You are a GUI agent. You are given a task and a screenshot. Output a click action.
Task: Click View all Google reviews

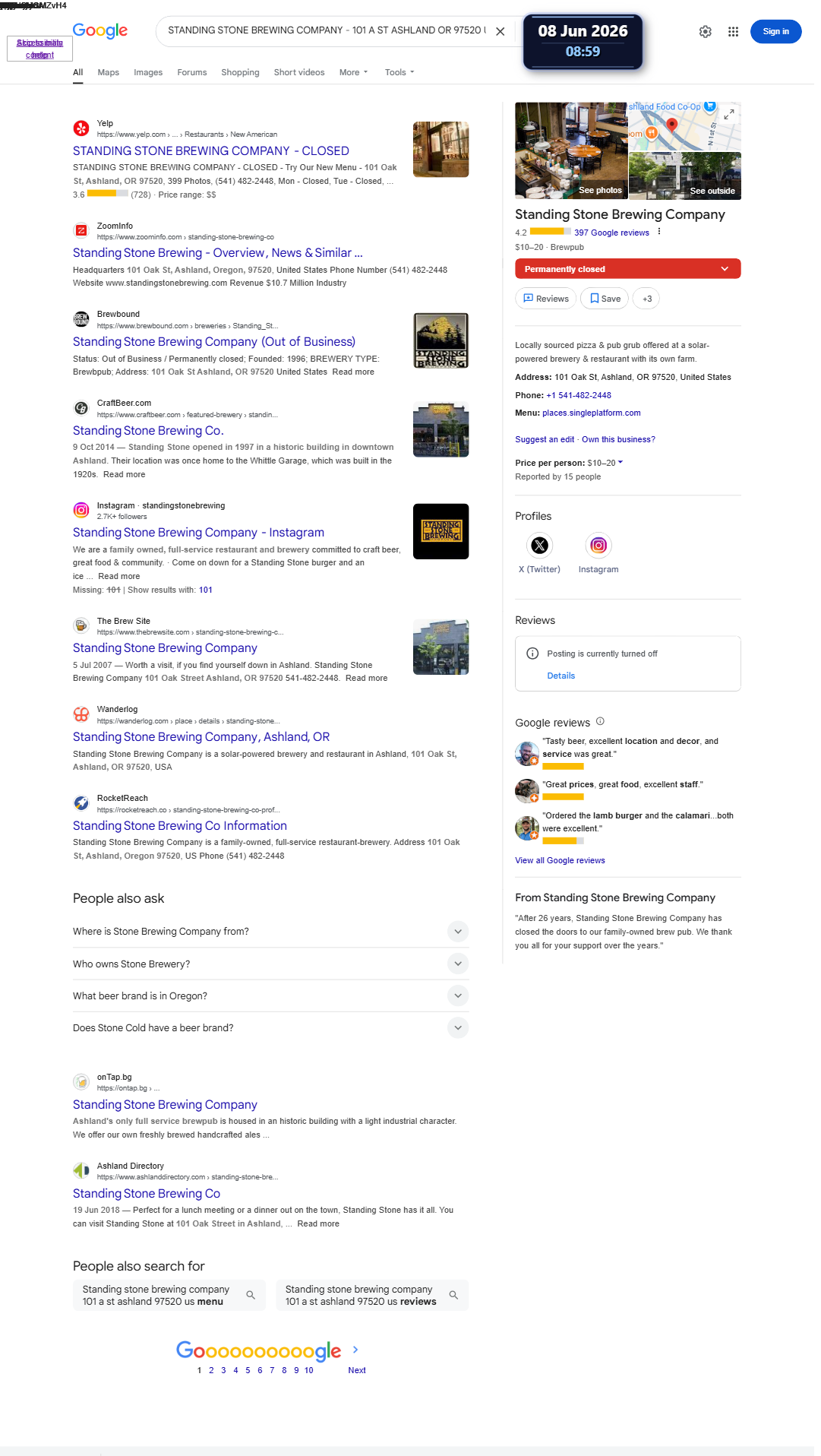coord(560,860)
